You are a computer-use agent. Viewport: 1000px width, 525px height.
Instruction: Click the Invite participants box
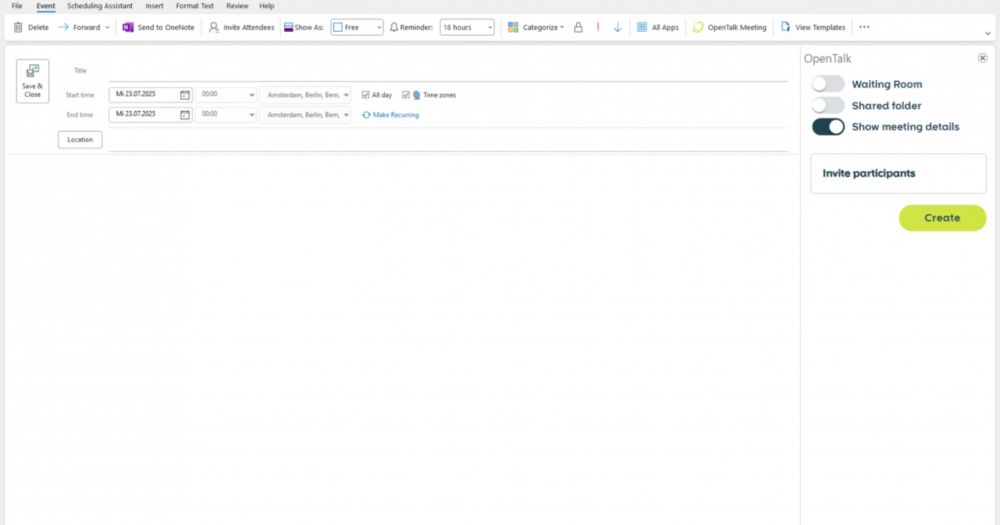coord(898,174)
